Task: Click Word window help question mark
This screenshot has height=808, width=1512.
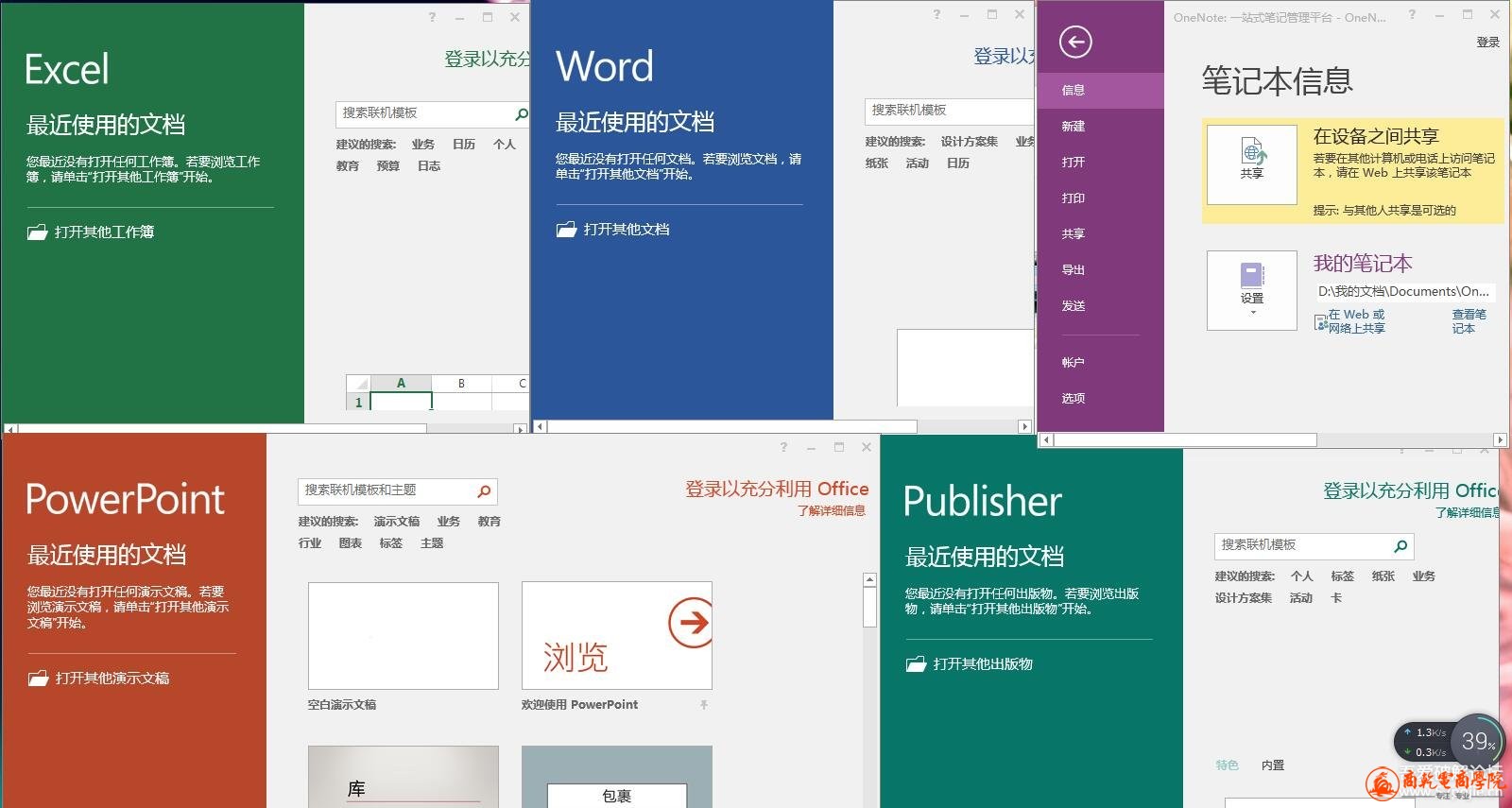Action: [936, 14]
